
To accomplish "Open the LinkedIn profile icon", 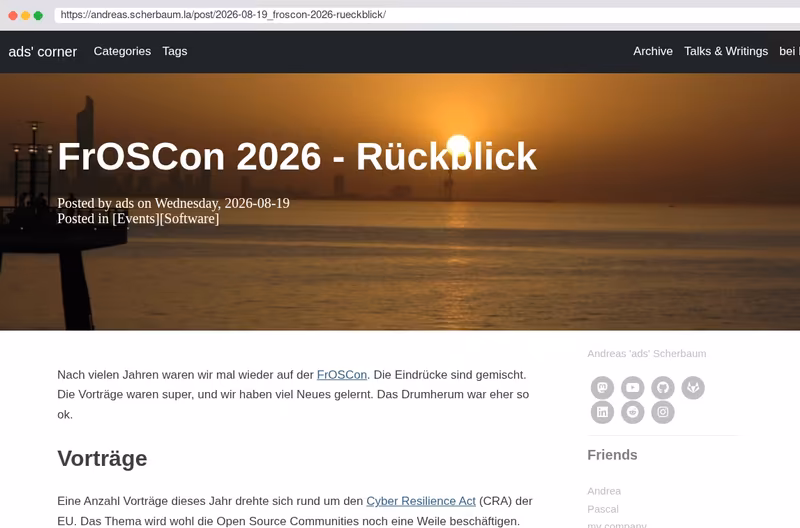I will point(602,412).
